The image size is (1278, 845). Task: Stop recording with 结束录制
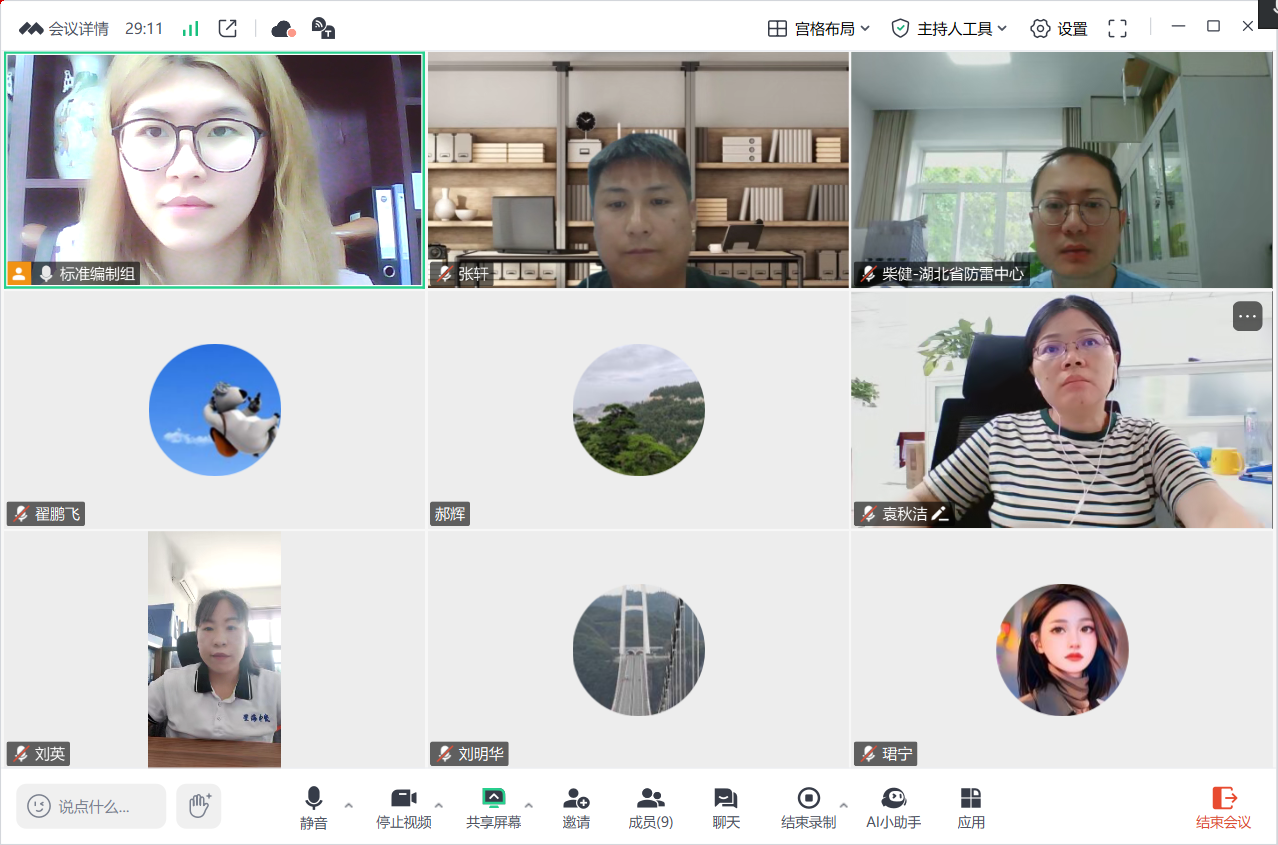[x=808, y=807]
